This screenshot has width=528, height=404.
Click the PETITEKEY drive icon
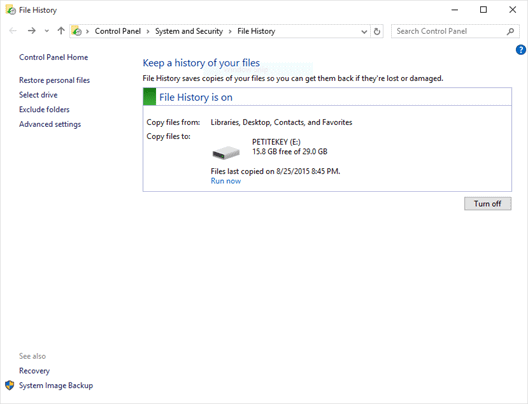point(226,152)
